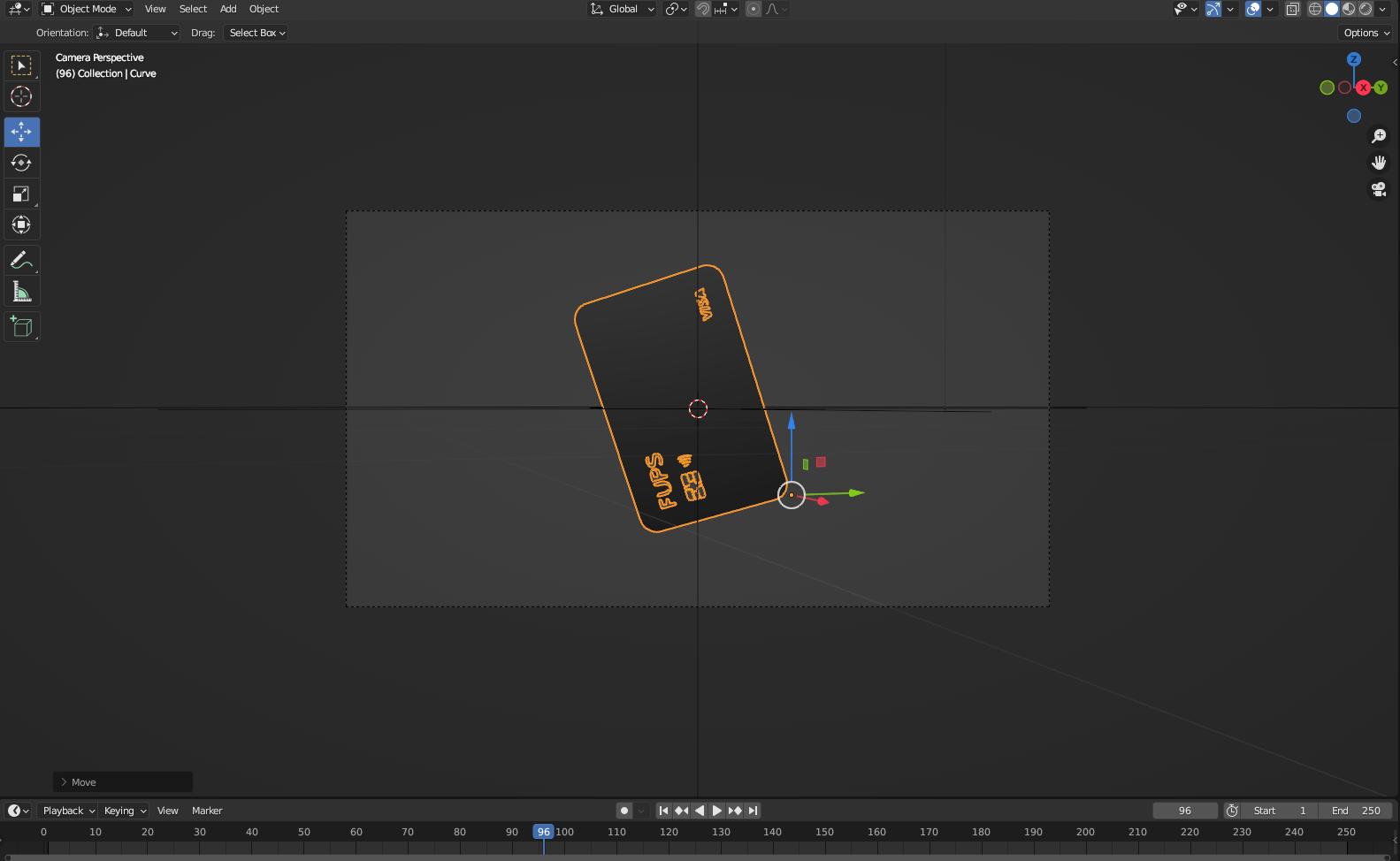Toggle proportional editing
The height and width of the screenshot is (861, 1400).
coord(754,9)
